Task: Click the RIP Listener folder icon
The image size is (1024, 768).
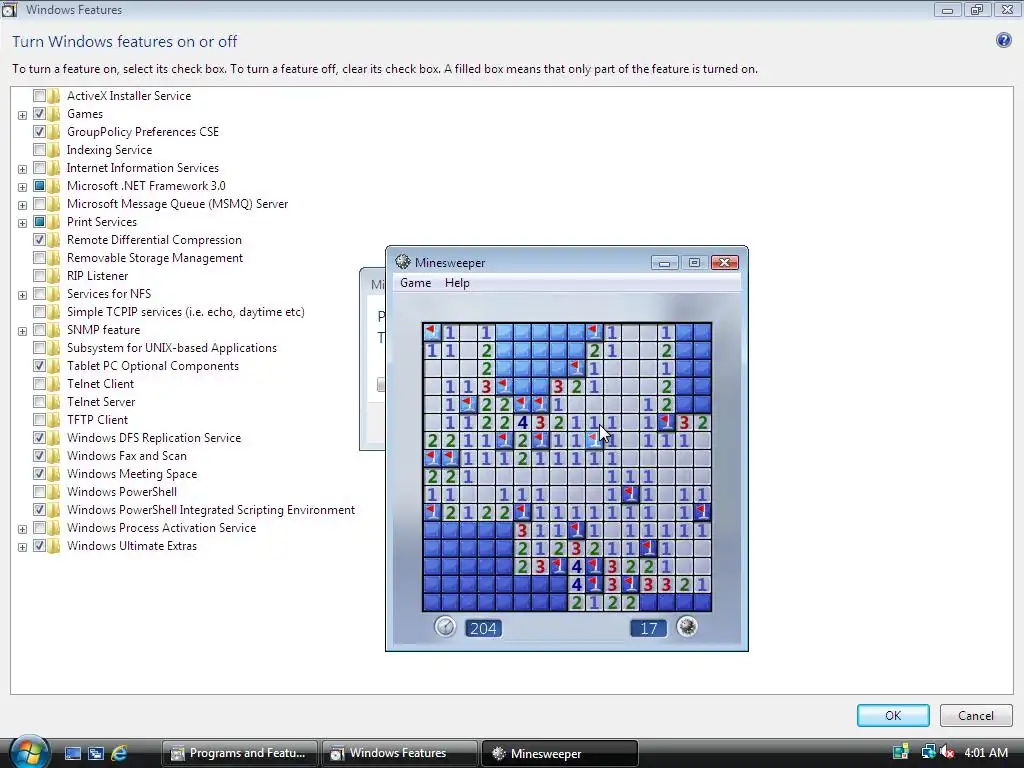Action: 54,276
